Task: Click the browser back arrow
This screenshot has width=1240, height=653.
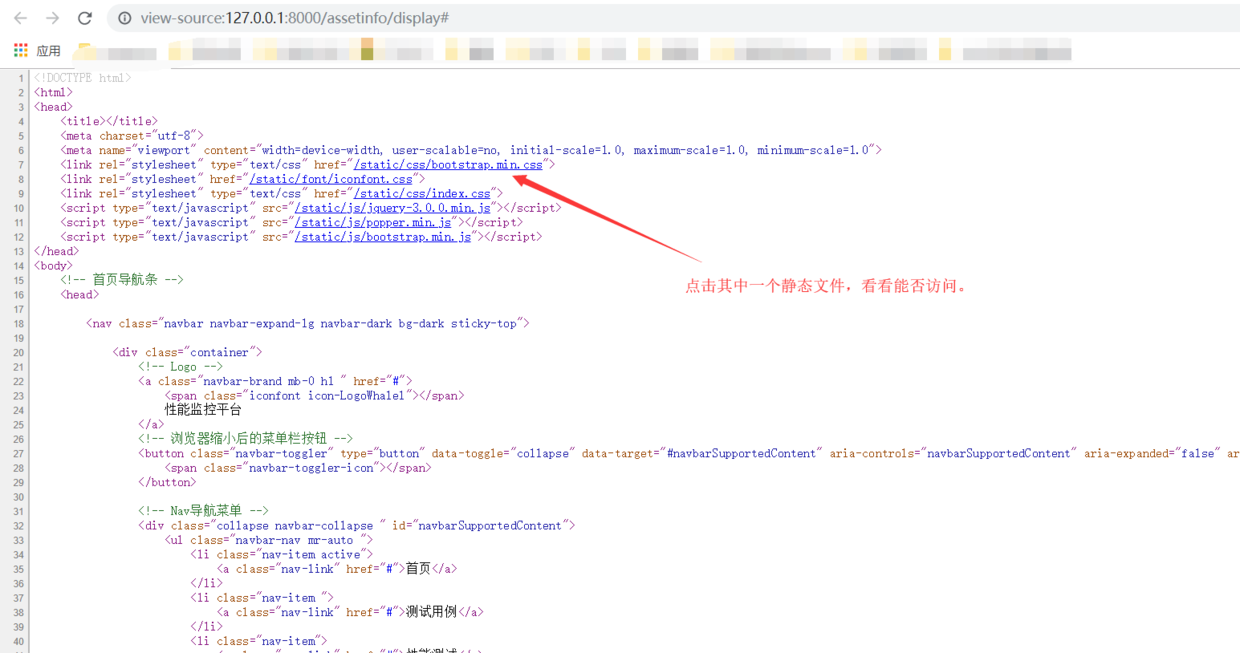Action: pyautogui.click(x=20, y=18)
